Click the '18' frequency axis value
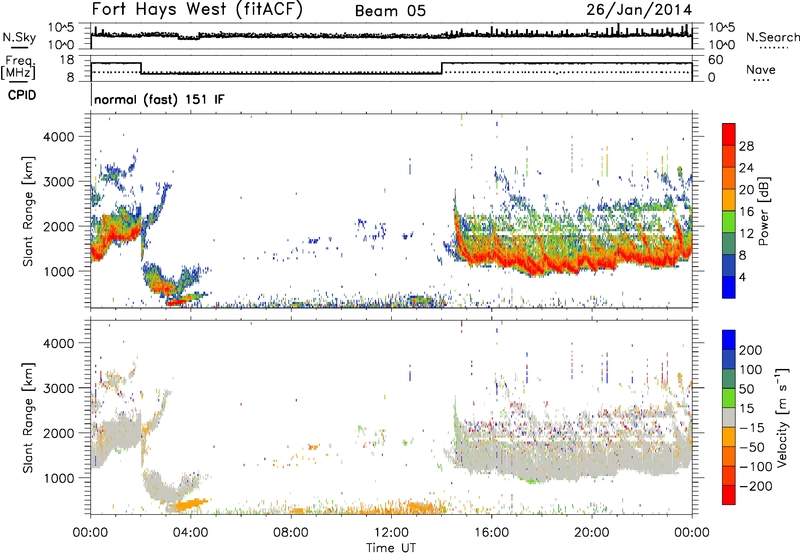This screenshot has width=800, height=554. [x=67, y=60]
